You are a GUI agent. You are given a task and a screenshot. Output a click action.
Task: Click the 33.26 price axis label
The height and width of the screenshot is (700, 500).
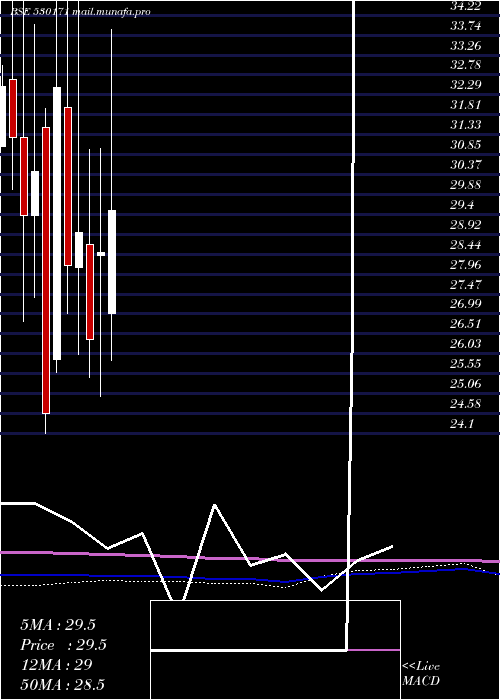click(466, 46)
